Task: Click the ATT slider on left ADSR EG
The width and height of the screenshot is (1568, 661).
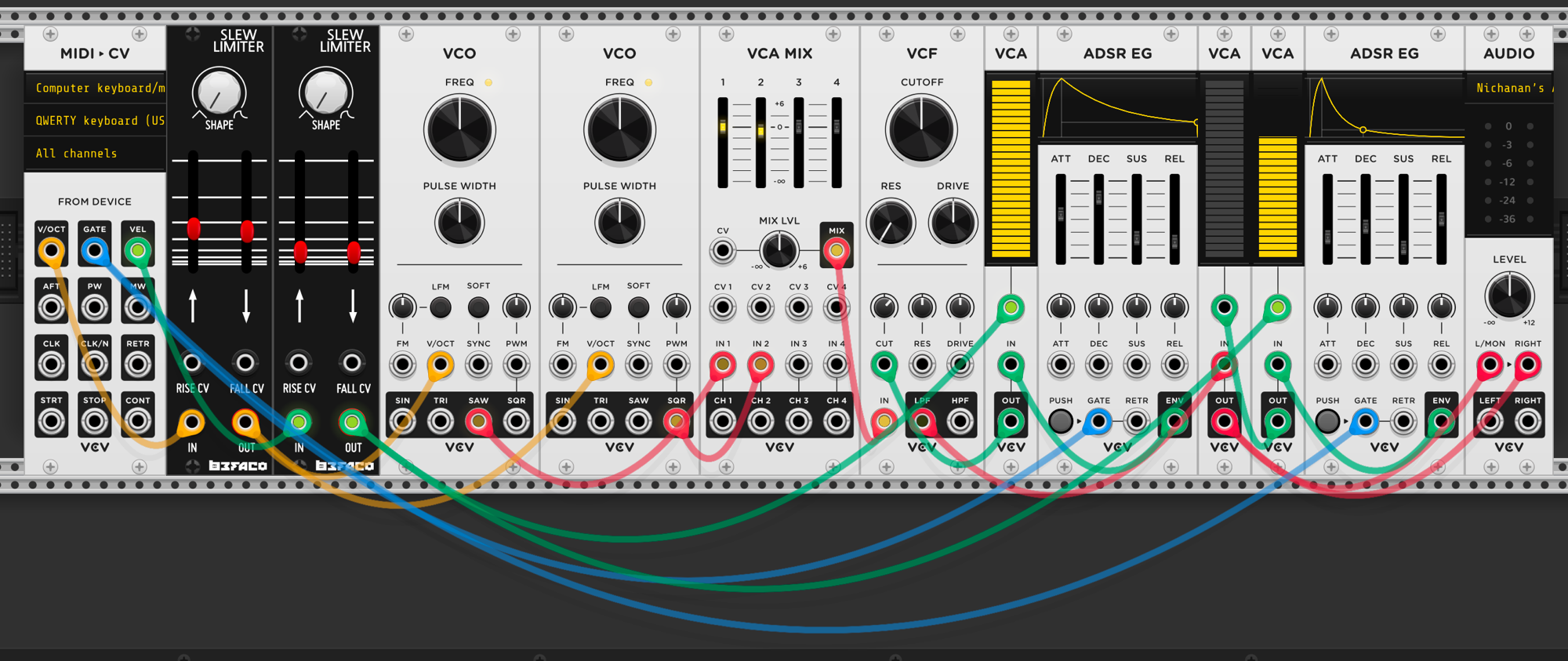Action: click(1061, 219)
